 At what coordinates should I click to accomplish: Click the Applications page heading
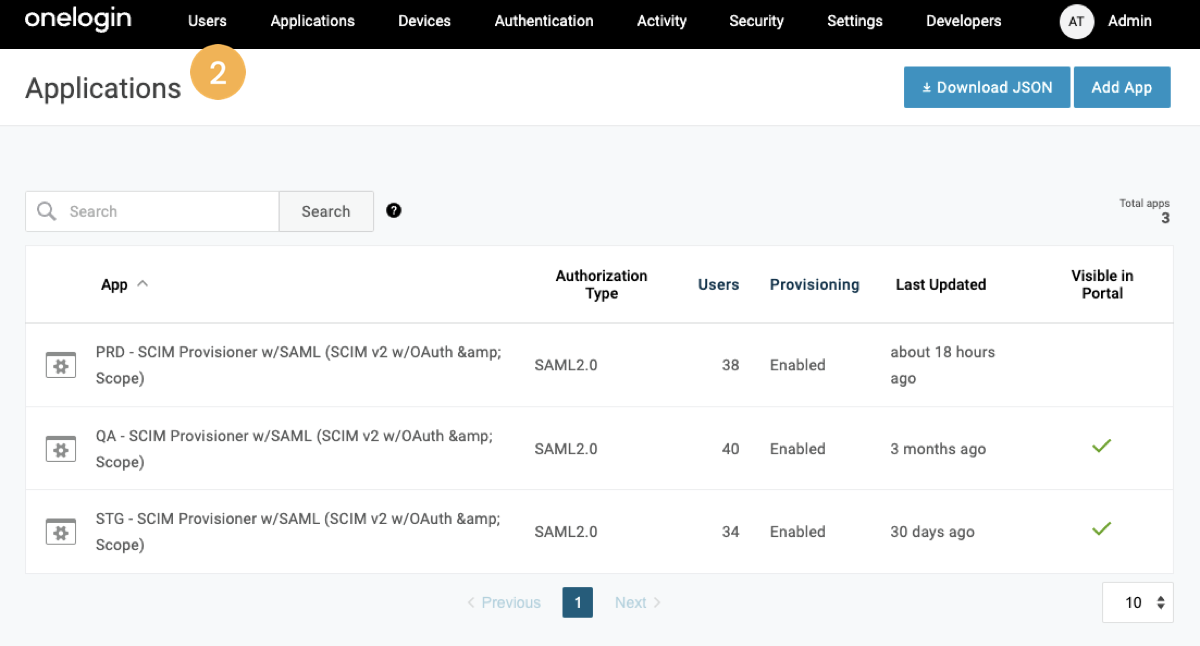pos(103,88)
